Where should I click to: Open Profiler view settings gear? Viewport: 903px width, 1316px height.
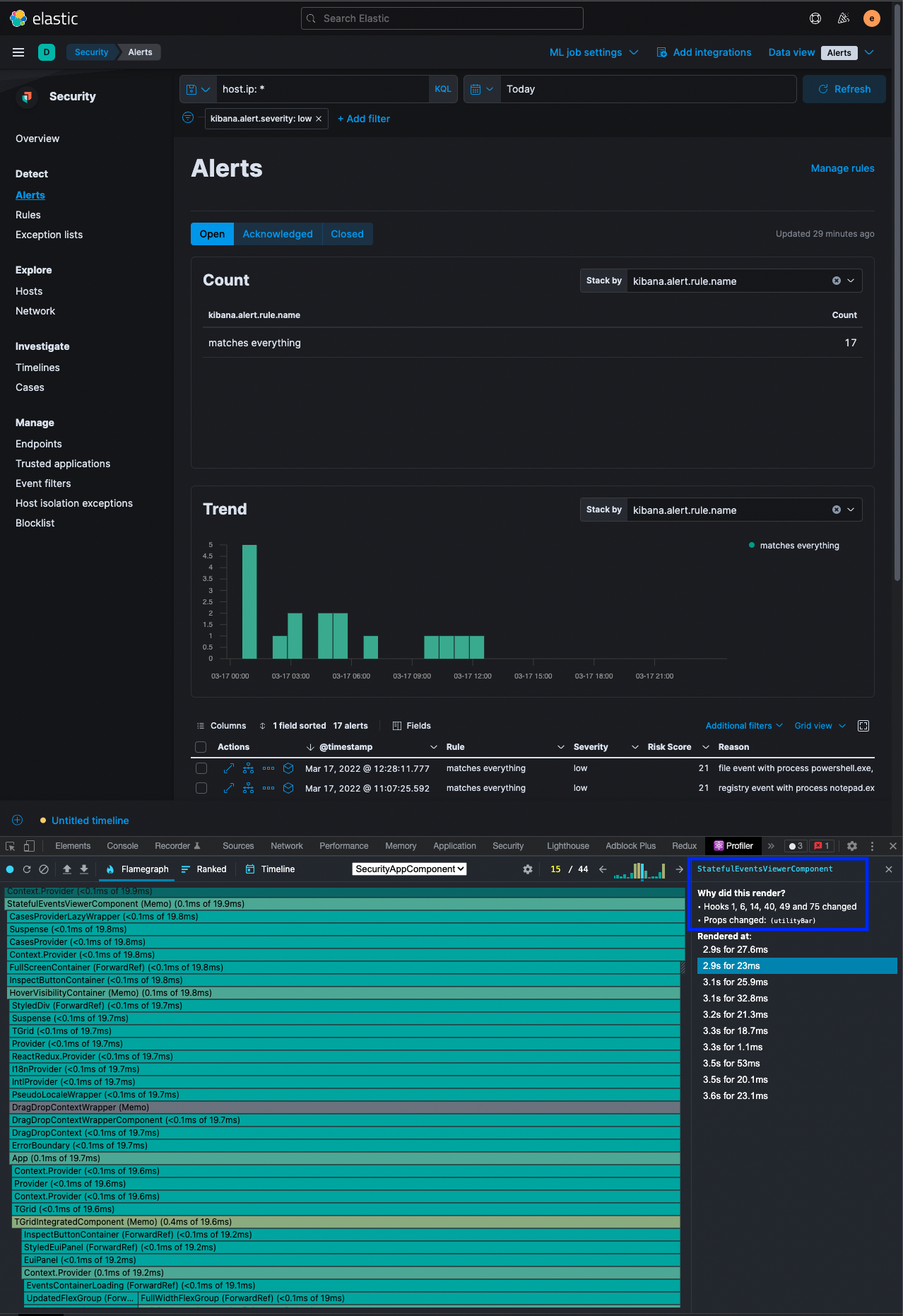click(x=528, y=869)
